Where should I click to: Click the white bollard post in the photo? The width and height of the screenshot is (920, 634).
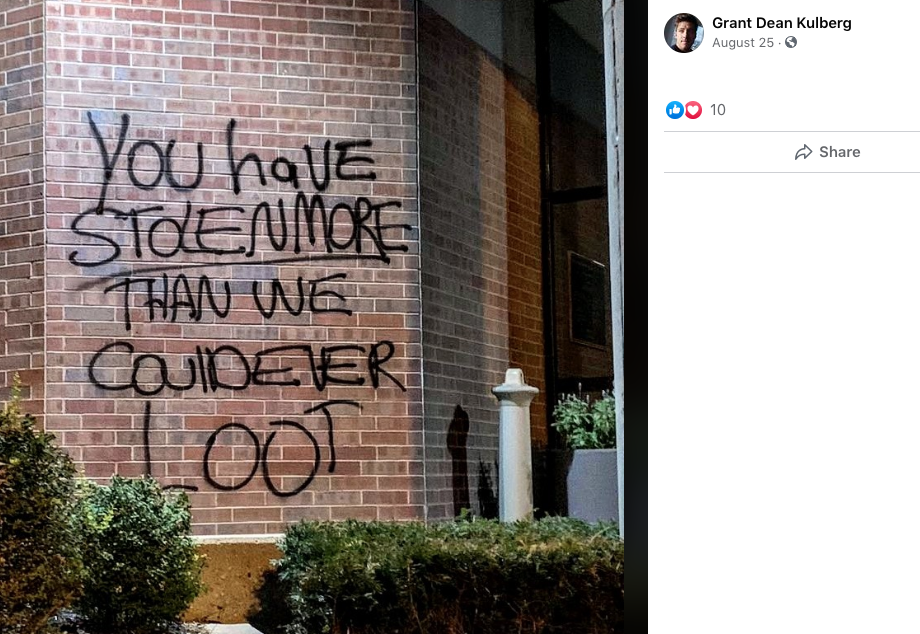tap(515, 445)
